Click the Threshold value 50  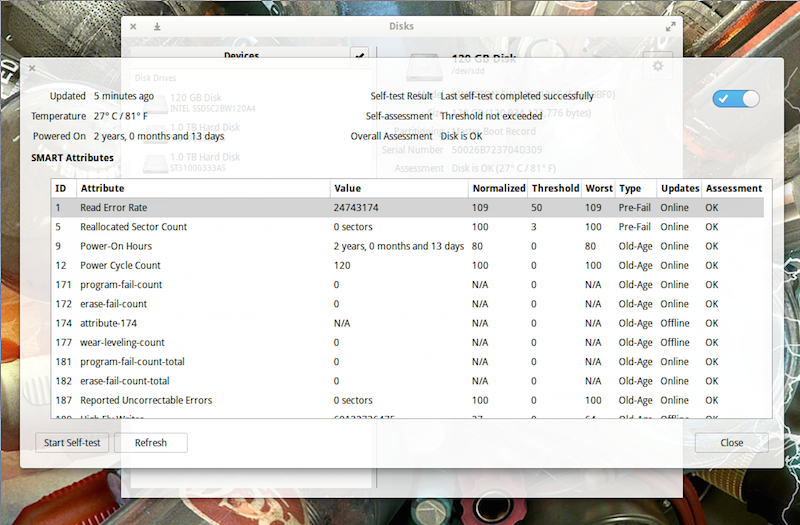[x=536, y=208]
